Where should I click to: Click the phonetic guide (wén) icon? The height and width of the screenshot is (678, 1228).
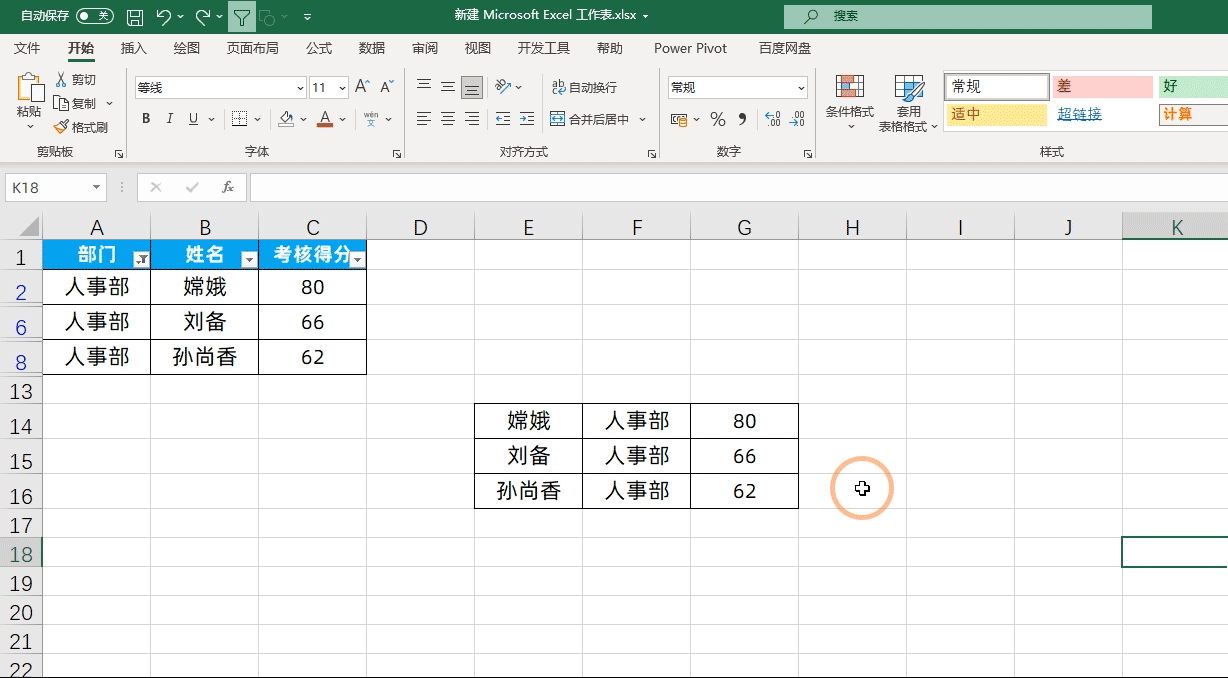371,119
